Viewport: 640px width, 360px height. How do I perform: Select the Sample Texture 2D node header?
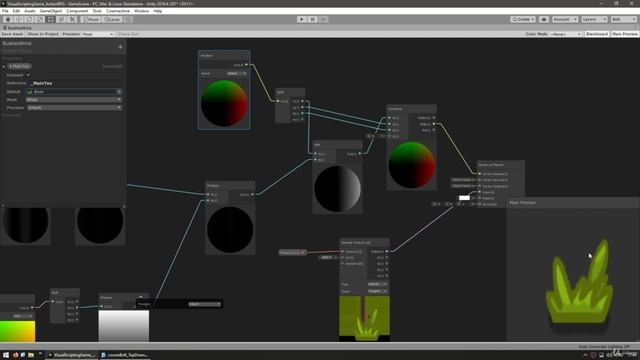(364, 243)
